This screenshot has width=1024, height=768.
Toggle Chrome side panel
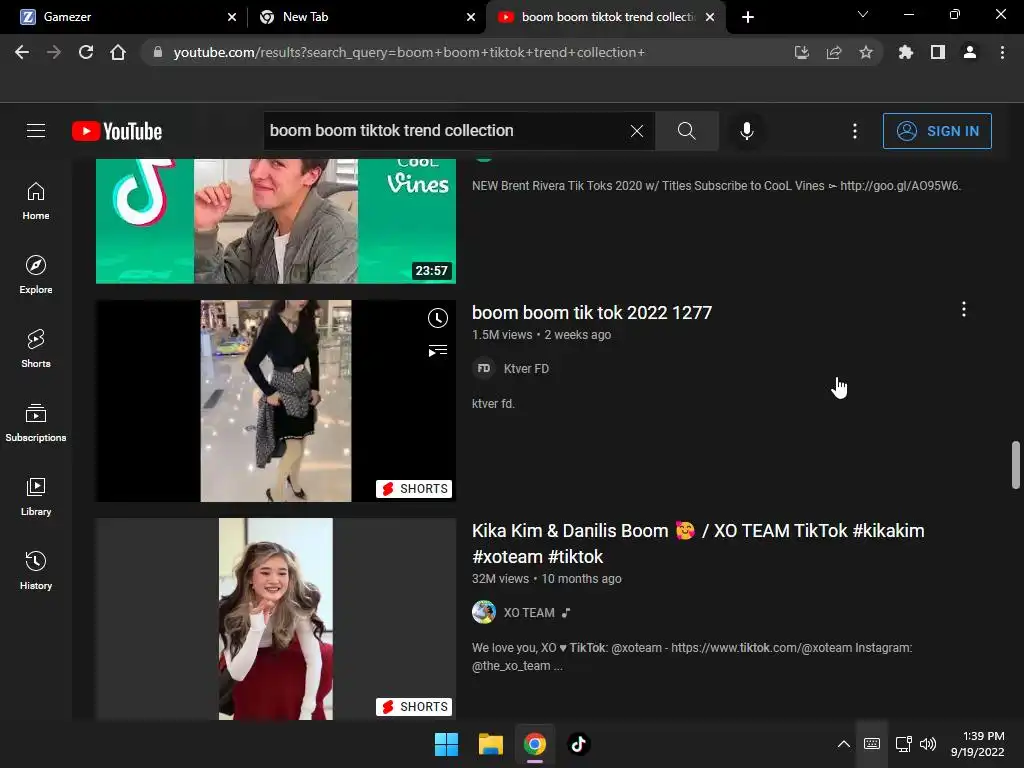tap(938, 52)
